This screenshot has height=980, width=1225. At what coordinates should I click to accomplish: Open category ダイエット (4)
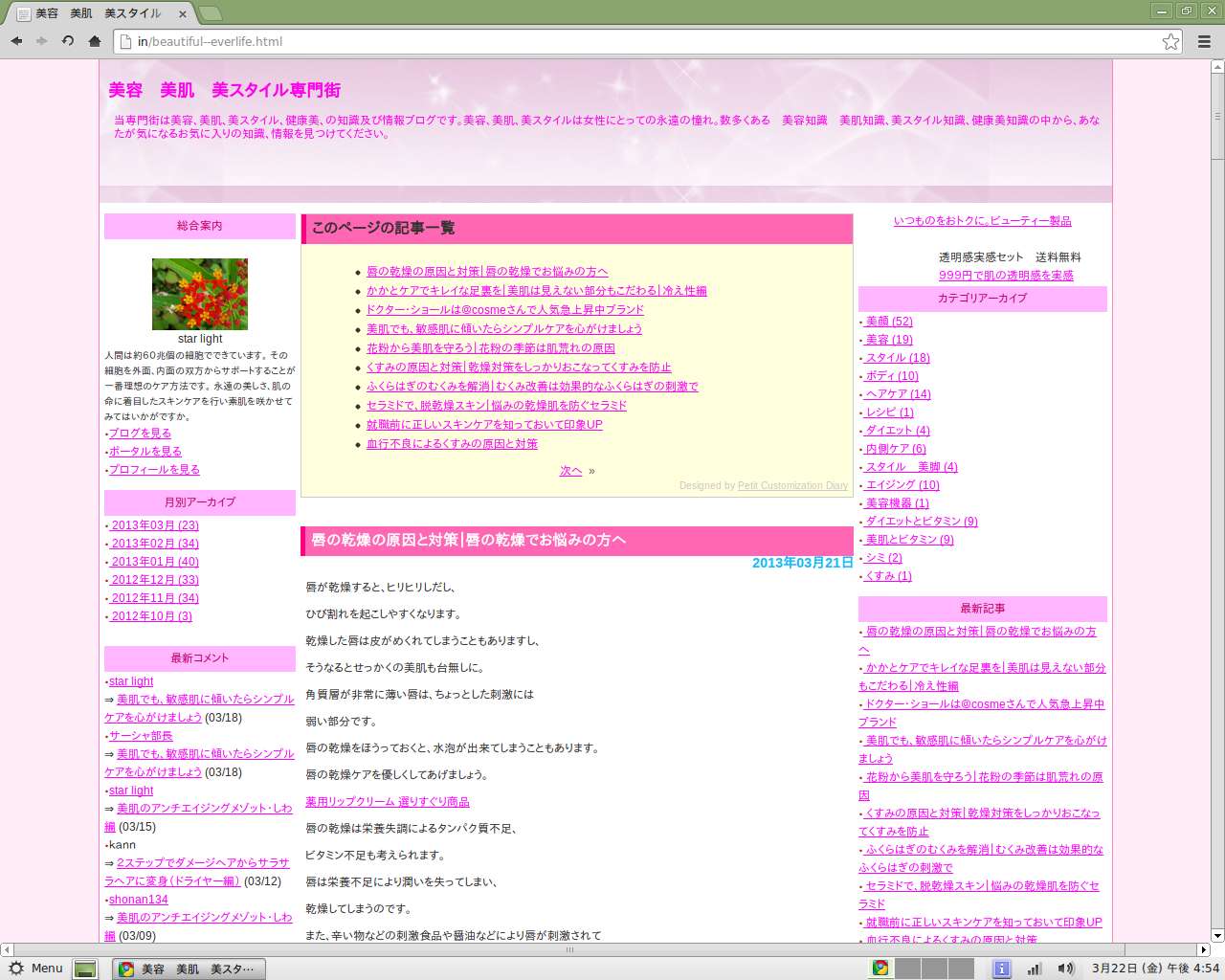tap(898, 431)
